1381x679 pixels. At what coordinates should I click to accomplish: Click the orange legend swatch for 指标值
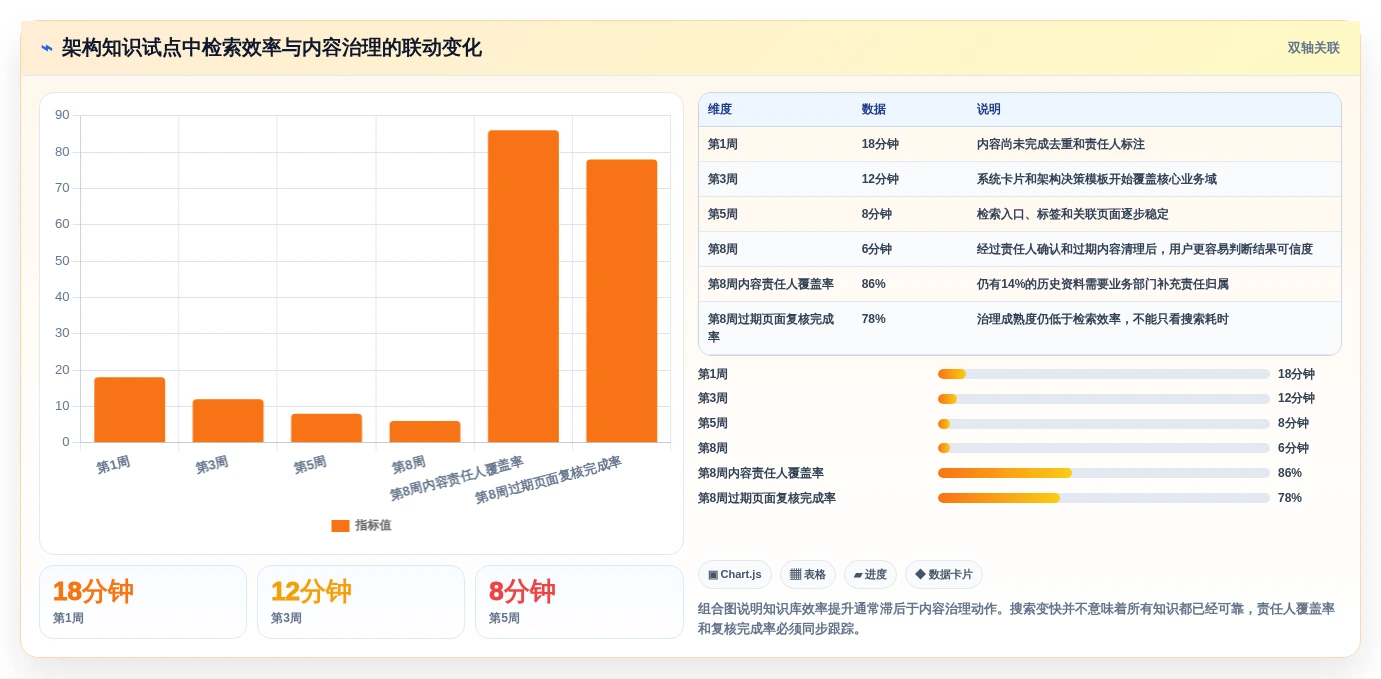click(340, 526)
